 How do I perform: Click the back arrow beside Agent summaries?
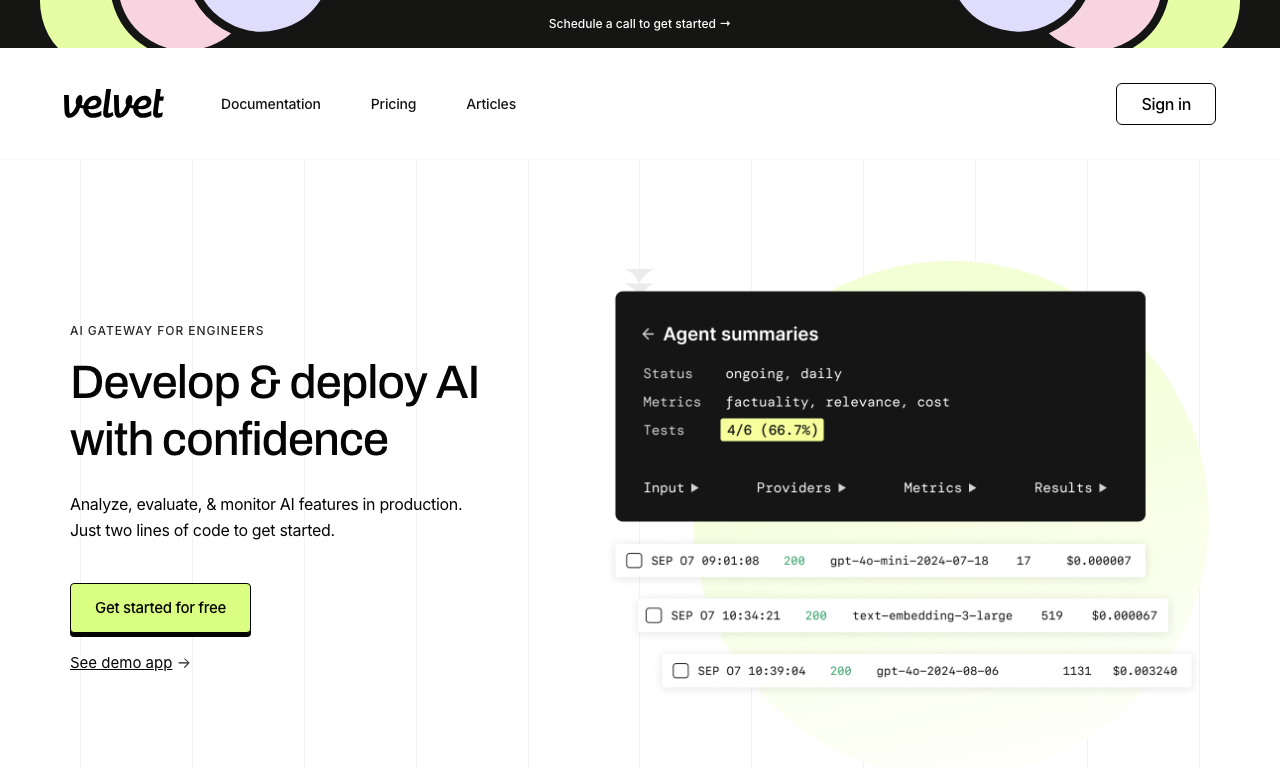coord(648,334)
